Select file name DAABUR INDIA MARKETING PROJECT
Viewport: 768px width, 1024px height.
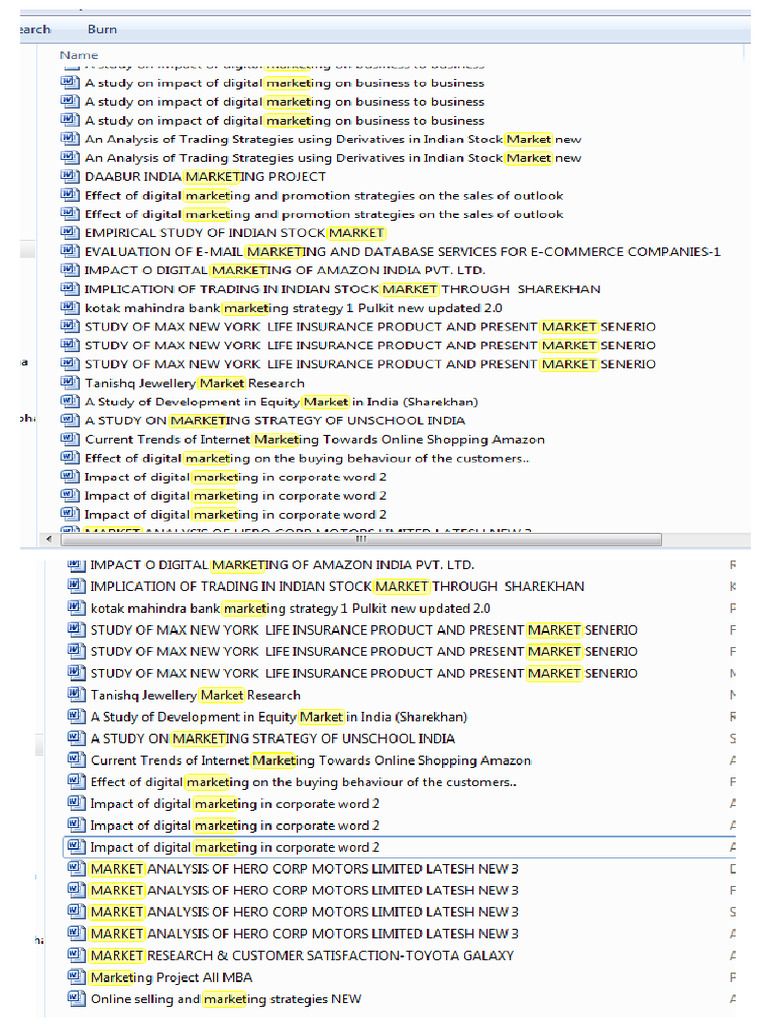(x=205, y=176)
